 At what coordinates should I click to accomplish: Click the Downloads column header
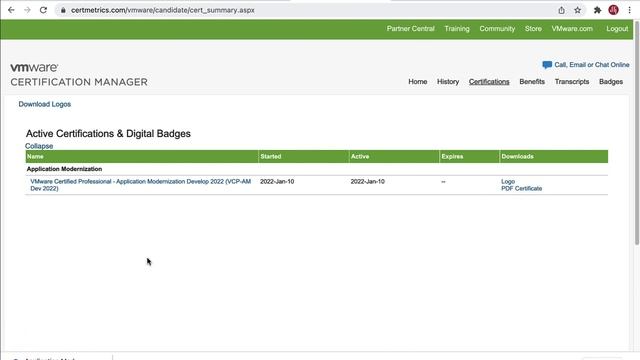tap(554, 156)
